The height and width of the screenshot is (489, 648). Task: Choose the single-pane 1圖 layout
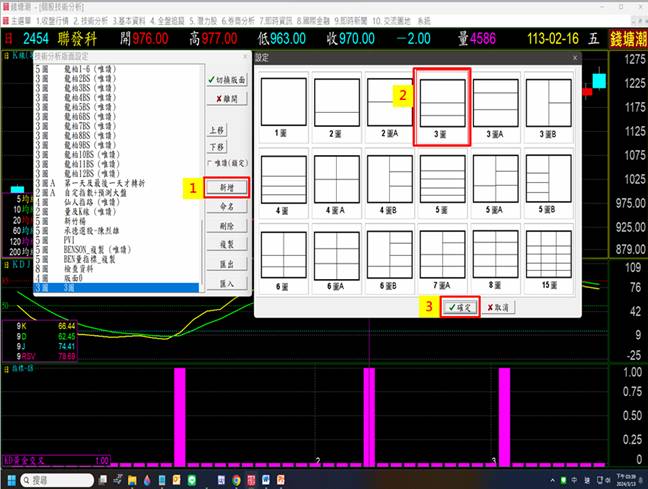coord(284,107)
